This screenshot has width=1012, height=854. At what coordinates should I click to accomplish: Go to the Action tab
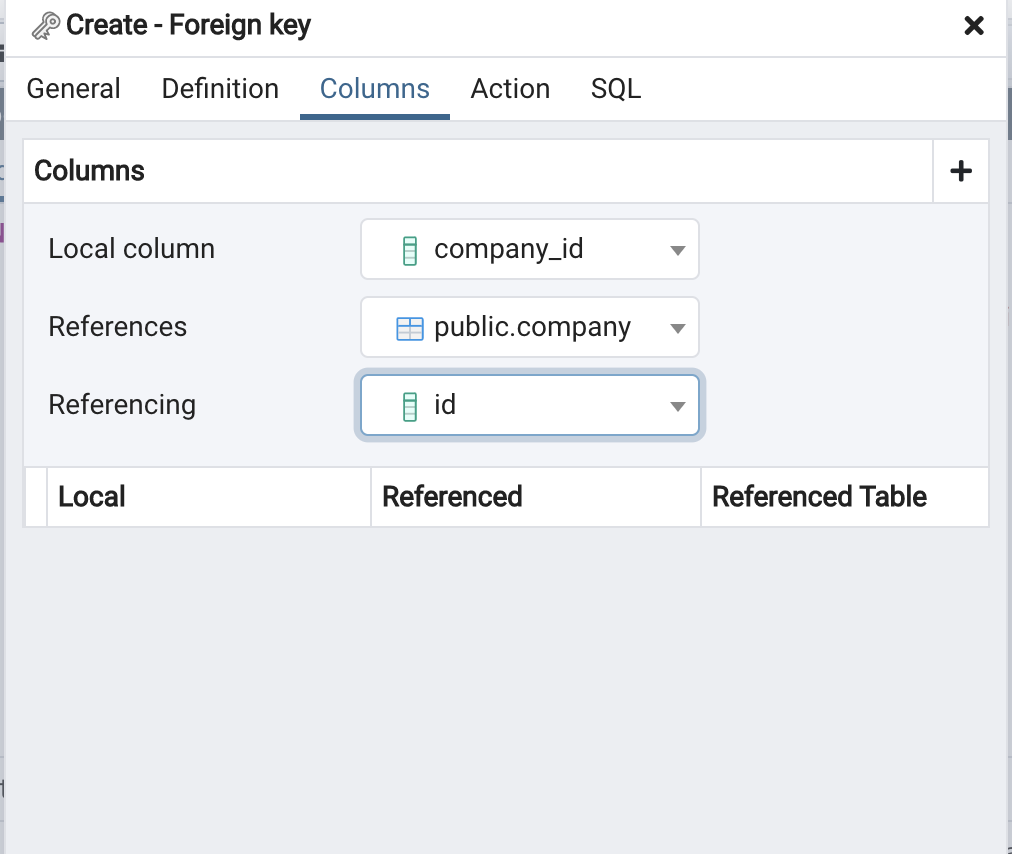(510, 89)
